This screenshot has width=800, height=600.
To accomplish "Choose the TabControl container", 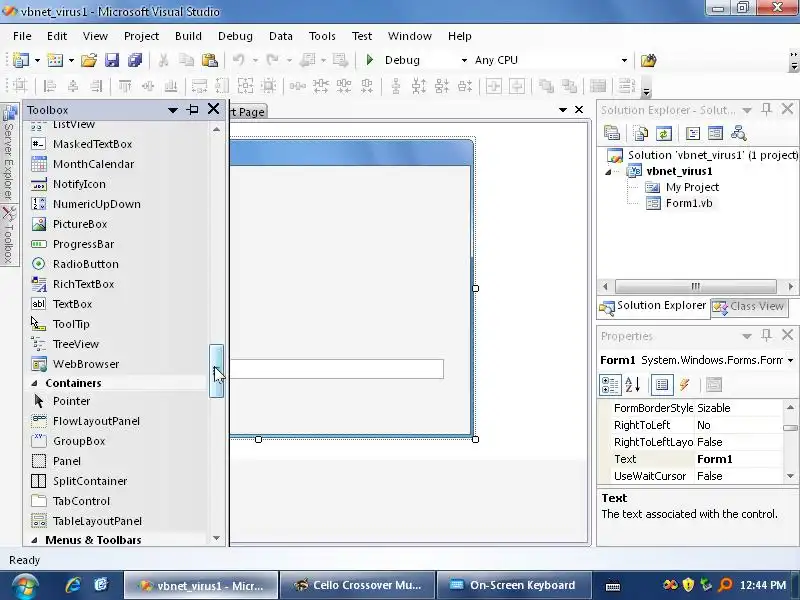I will [81, 501].
